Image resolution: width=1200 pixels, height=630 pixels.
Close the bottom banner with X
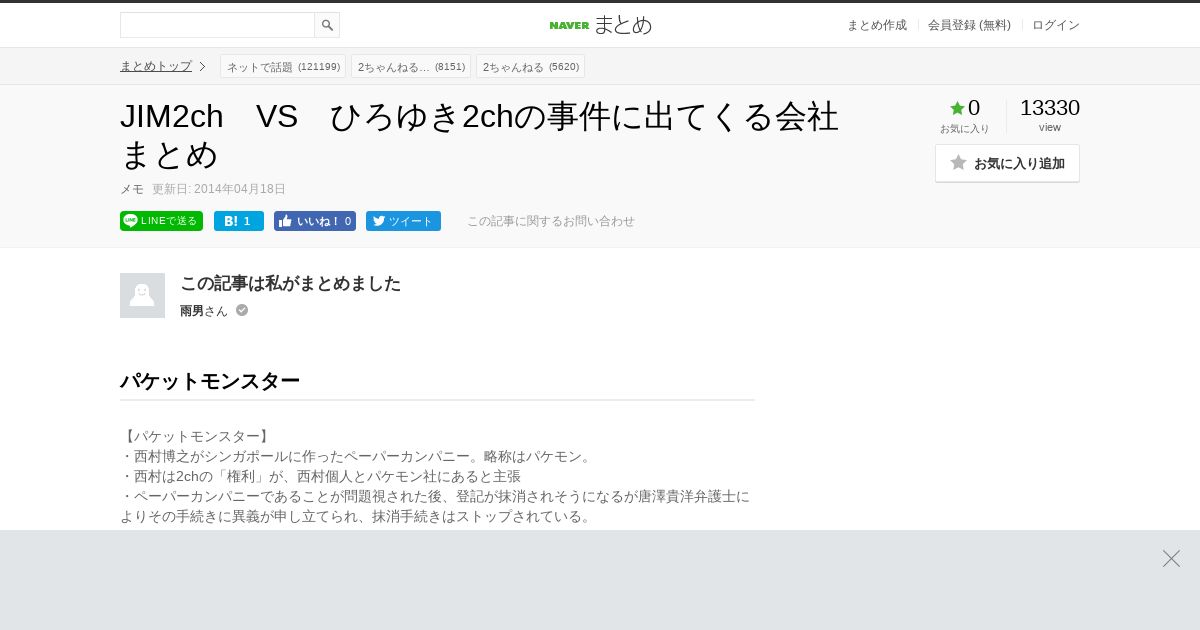pos(1171,558)
